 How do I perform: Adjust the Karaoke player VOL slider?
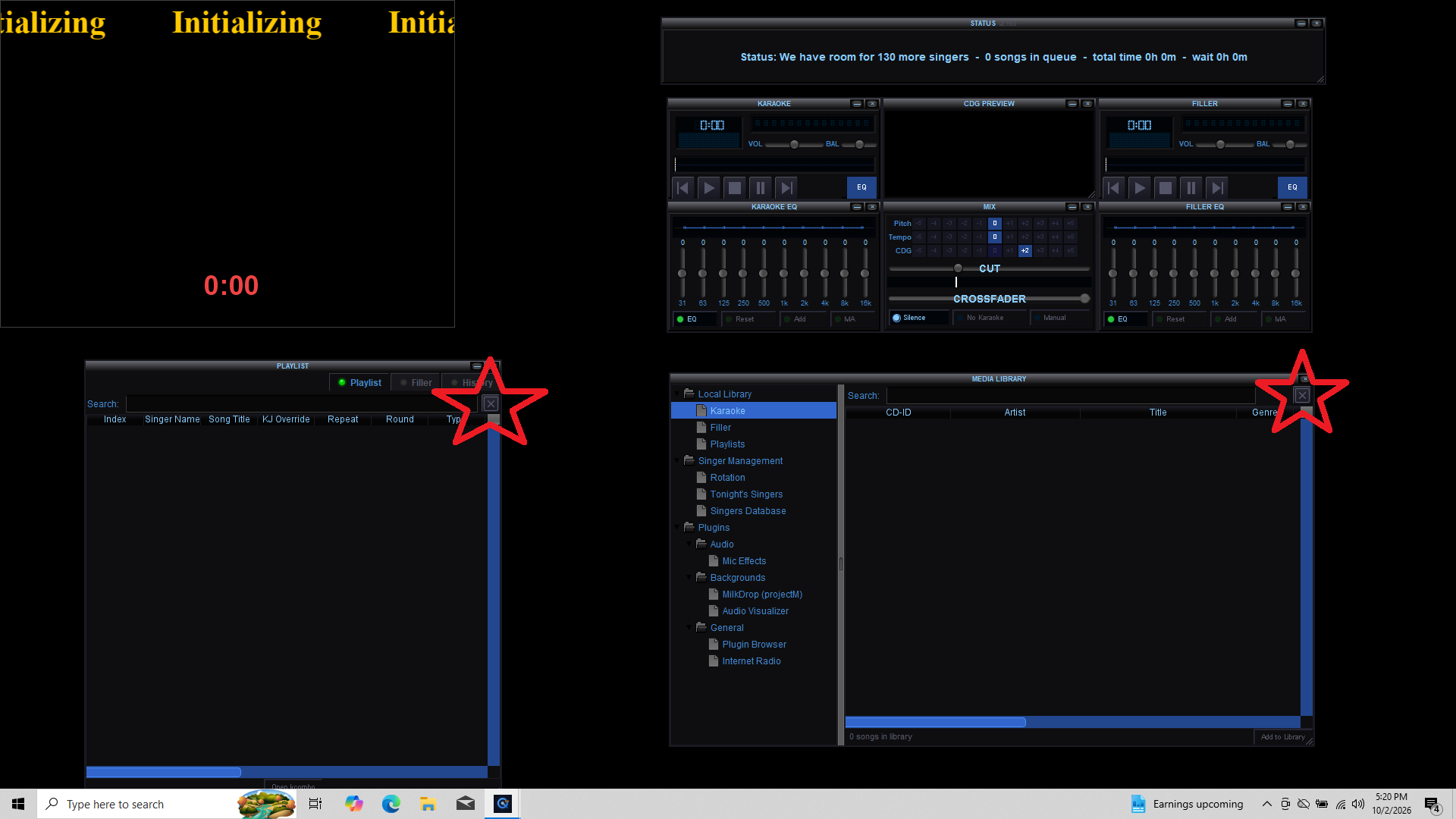[794, 144]
